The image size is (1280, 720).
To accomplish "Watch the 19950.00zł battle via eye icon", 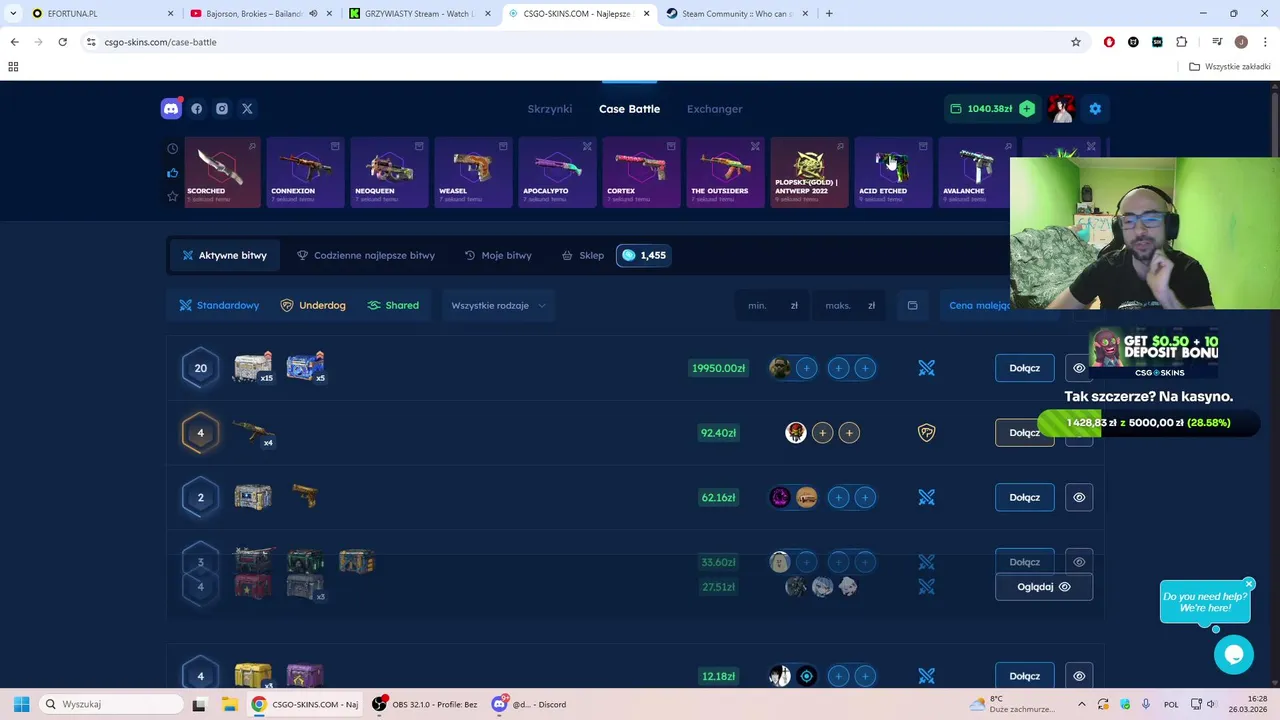I will coord(1079,368).
